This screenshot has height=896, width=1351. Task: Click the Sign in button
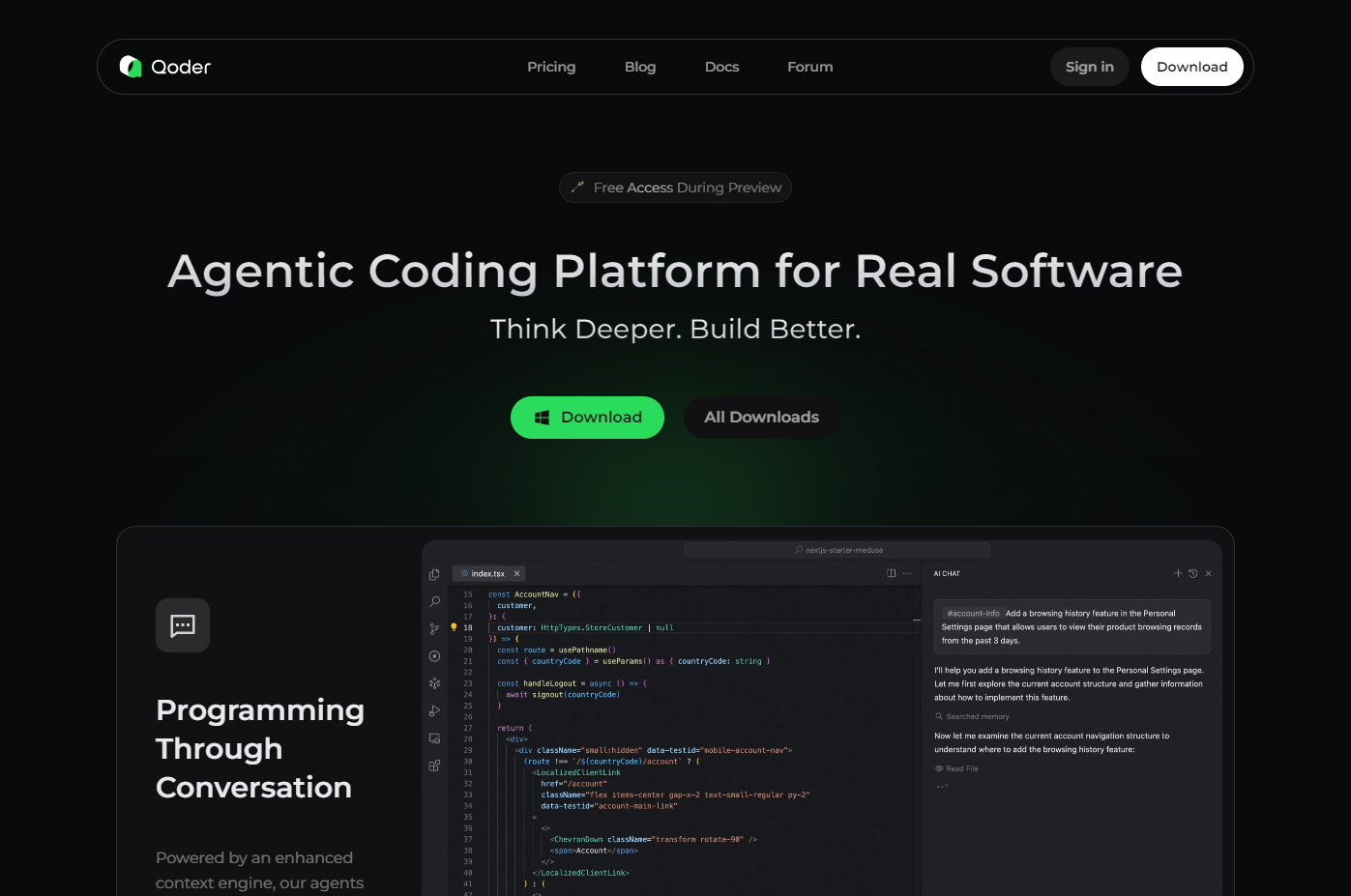coord(1090,67)
